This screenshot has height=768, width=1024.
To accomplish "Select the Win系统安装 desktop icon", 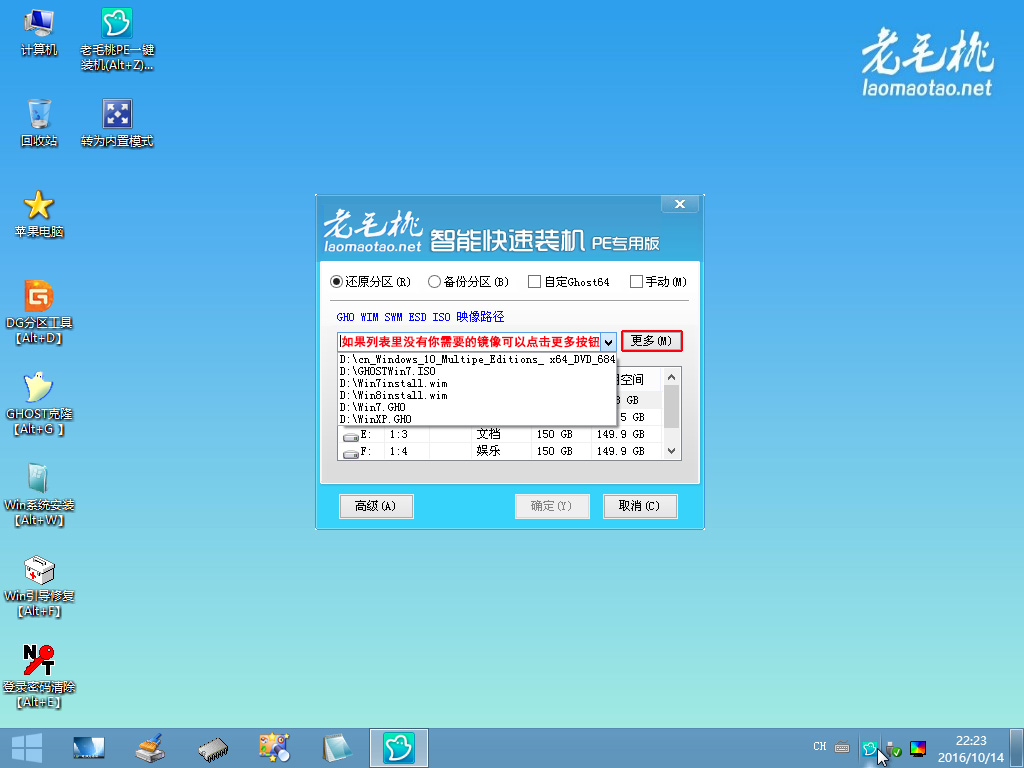I will [x=39, y=494].
